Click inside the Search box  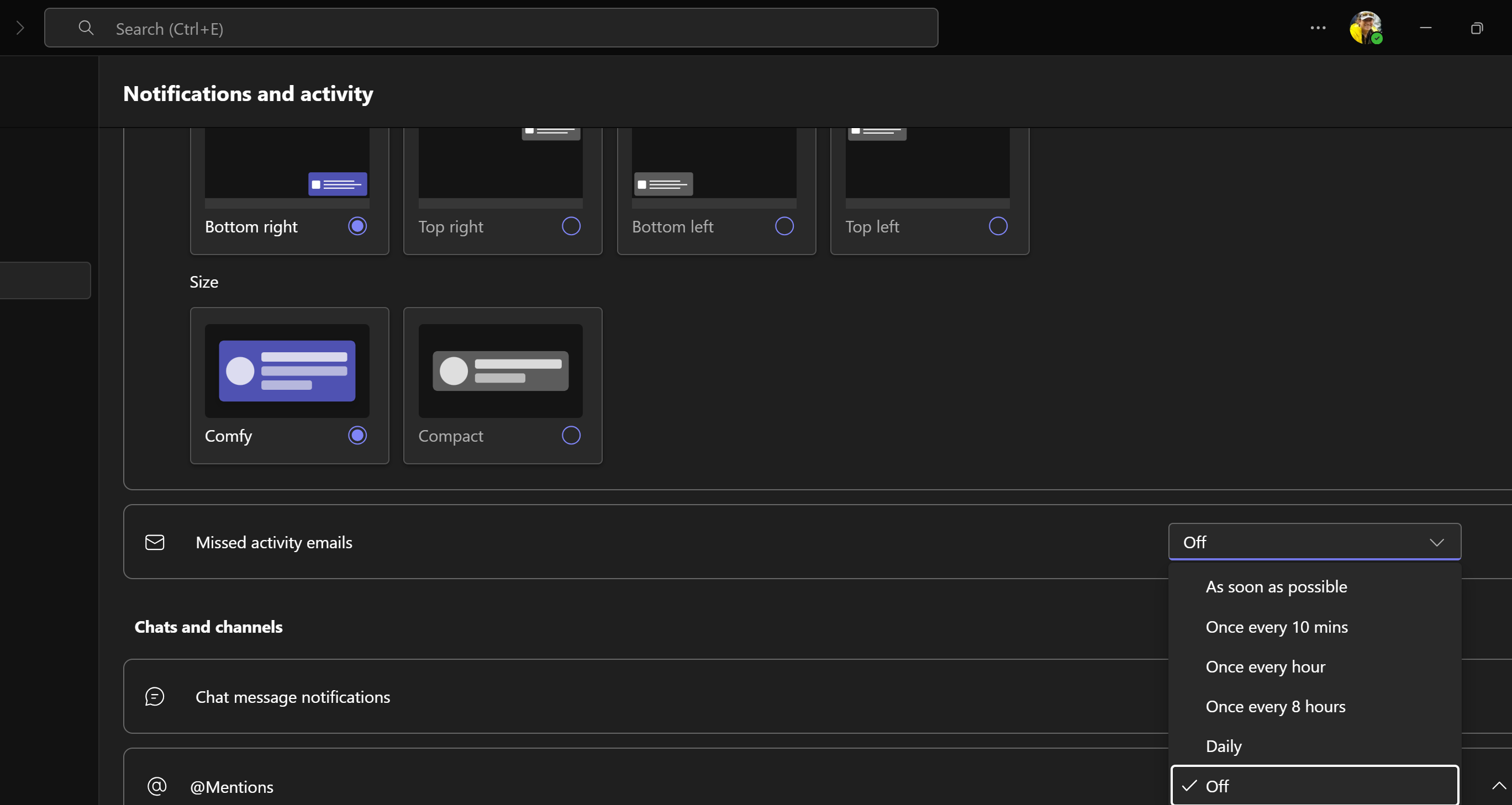(x=491, y=28)
